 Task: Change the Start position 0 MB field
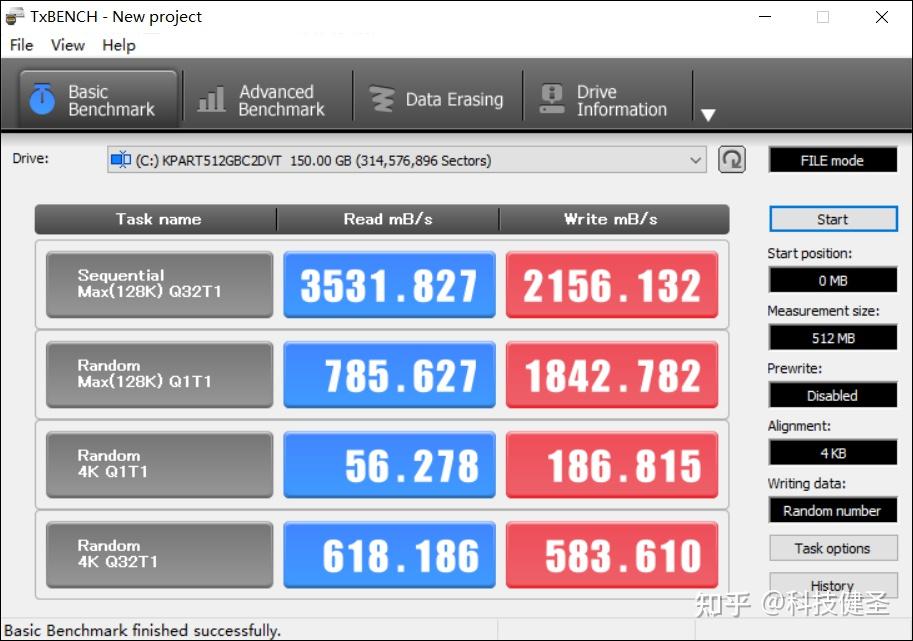(x=833, y=281)
